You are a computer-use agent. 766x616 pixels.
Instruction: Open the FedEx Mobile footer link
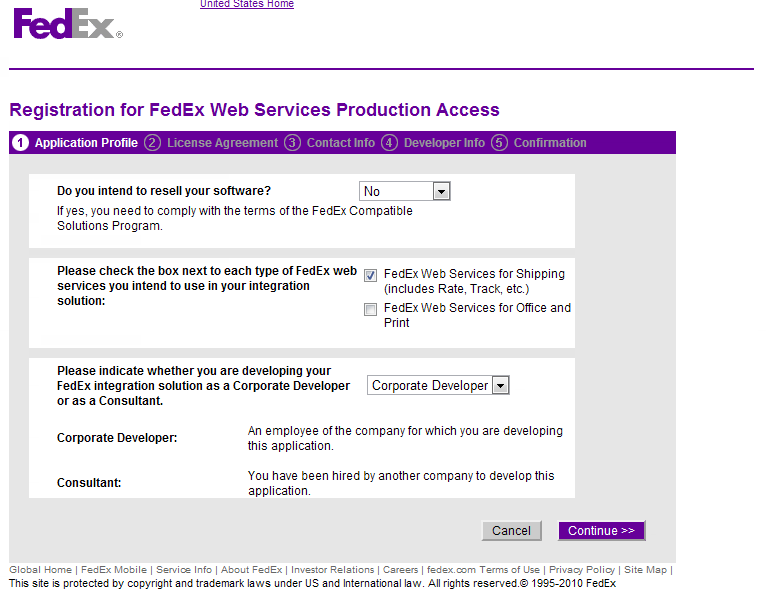[114, 570]
